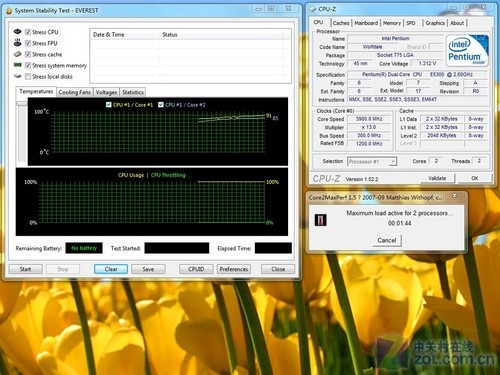Click the Core2MaxPerf thermometer icon

pyautogui.click(x=321, y=220)
